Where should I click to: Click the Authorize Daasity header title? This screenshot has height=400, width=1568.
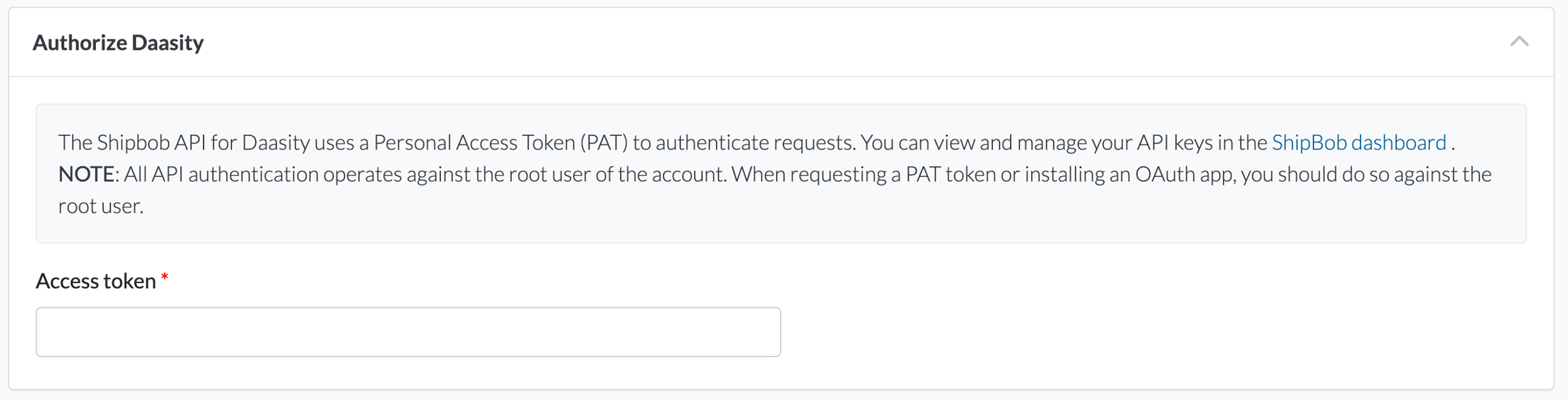(118, 43)
